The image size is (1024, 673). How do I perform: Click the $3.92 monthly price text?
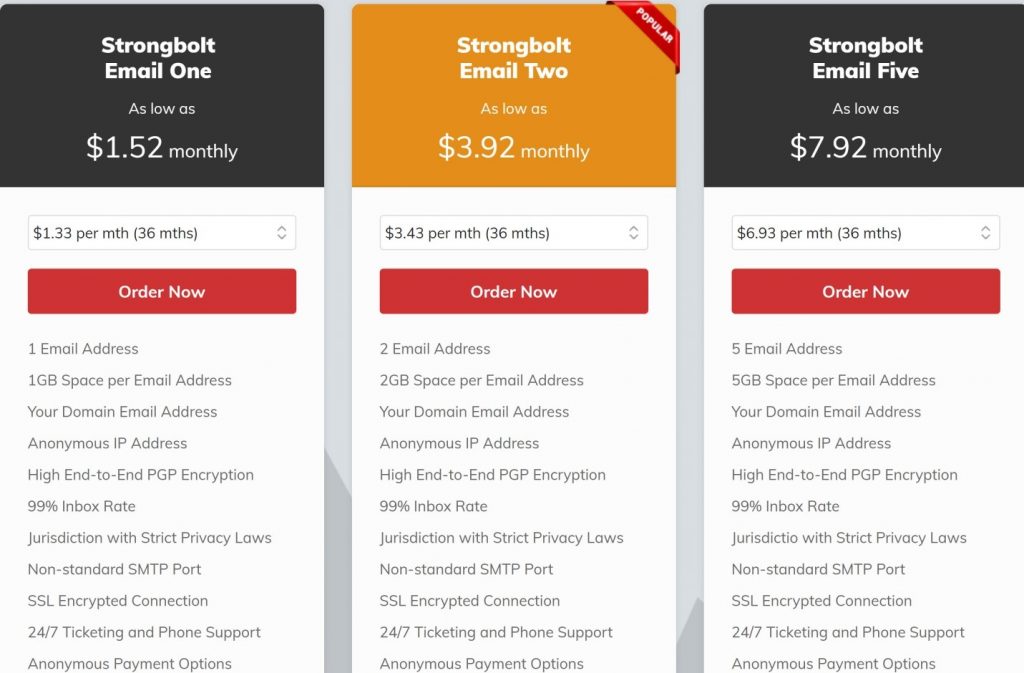513,147
